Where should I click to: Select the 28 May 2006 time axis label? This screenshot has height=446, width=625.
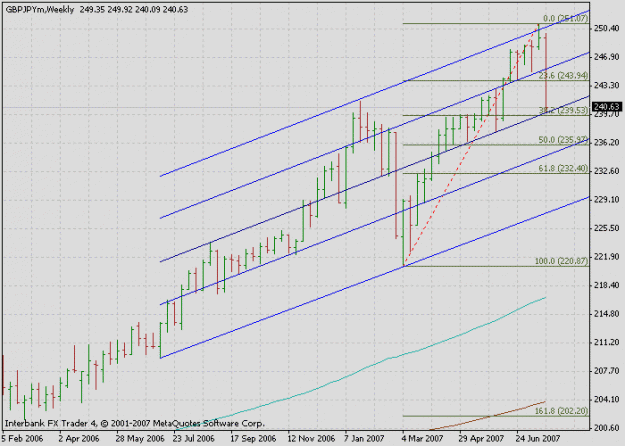coord(140,439)
